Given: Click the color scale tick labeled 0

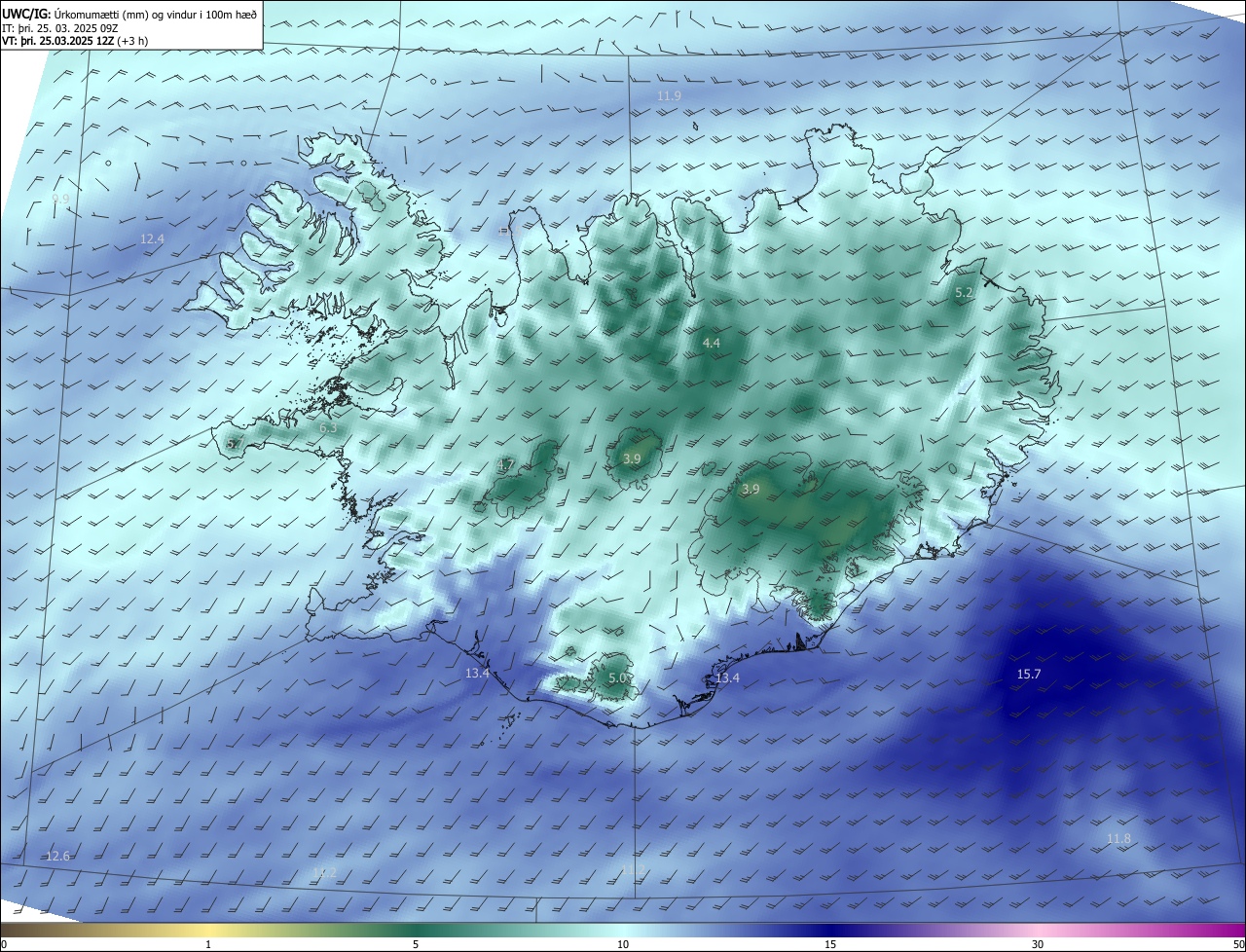Looking at the screenshot, I should 3,944.
